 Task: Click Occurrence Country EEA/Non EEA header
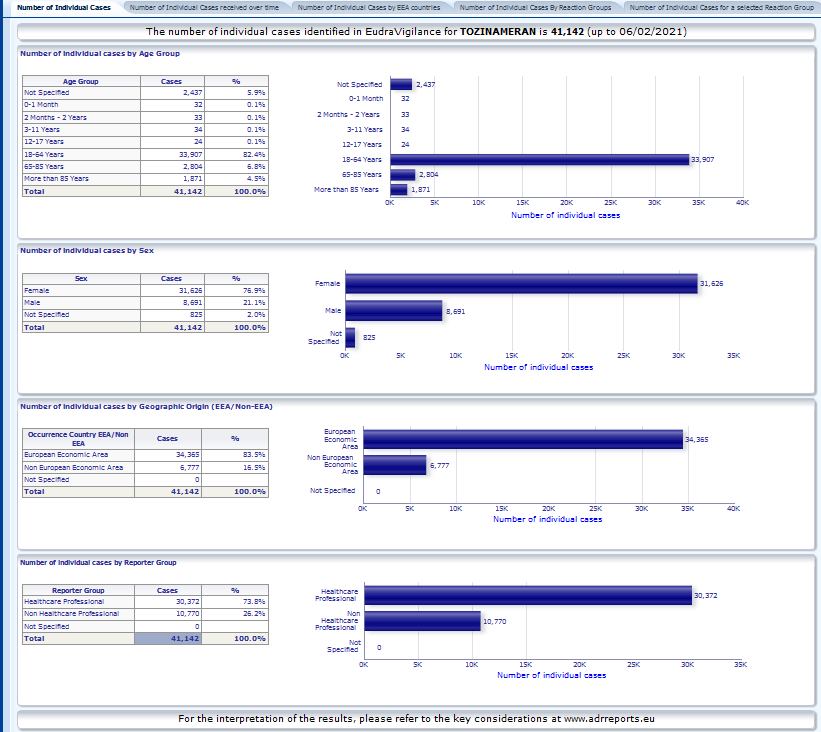click(78, 438)
